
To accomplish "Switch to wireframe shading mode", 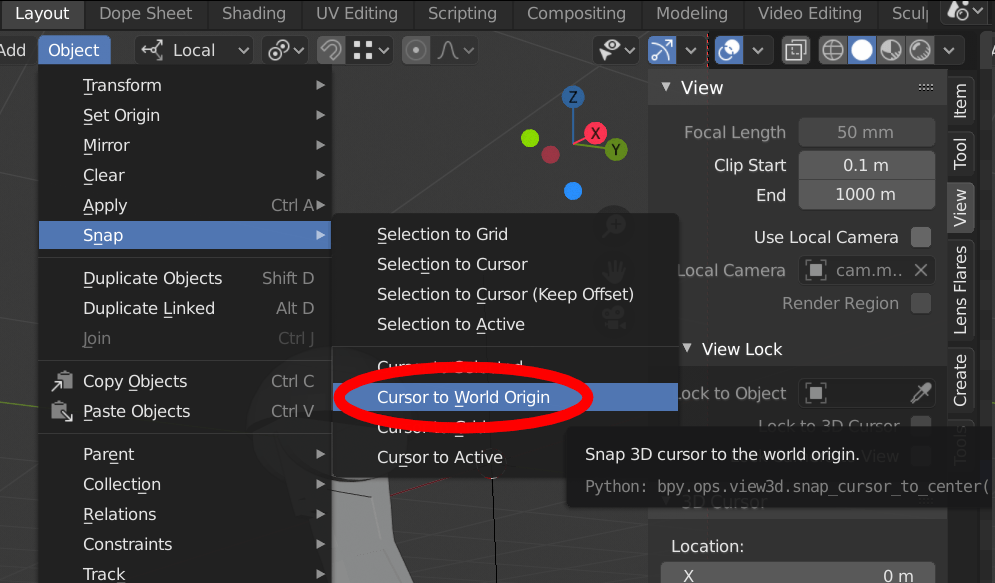I will tap(832, 50).
